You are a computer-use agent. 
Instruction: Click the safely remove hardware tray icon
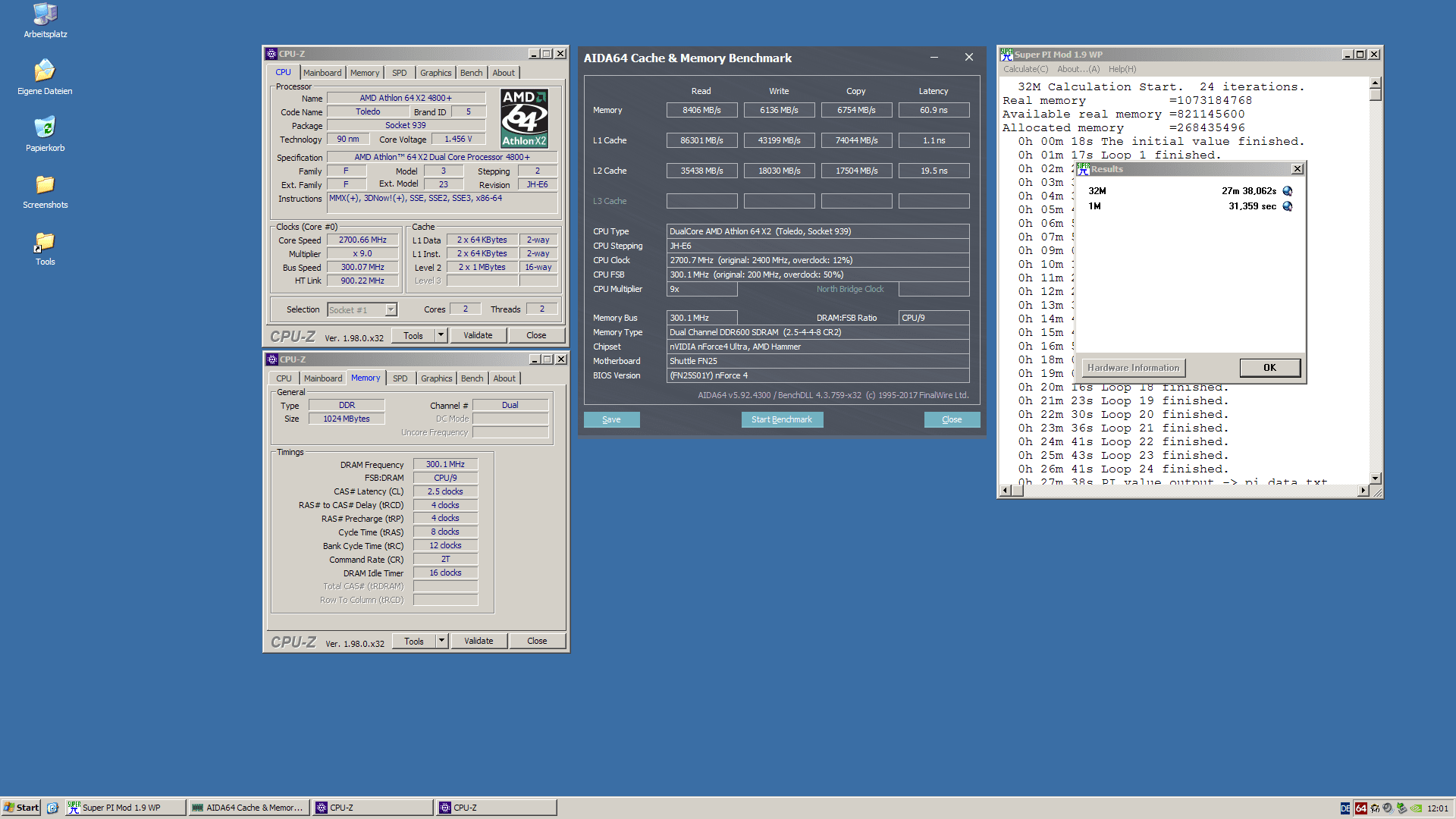tap(1401, 808)
